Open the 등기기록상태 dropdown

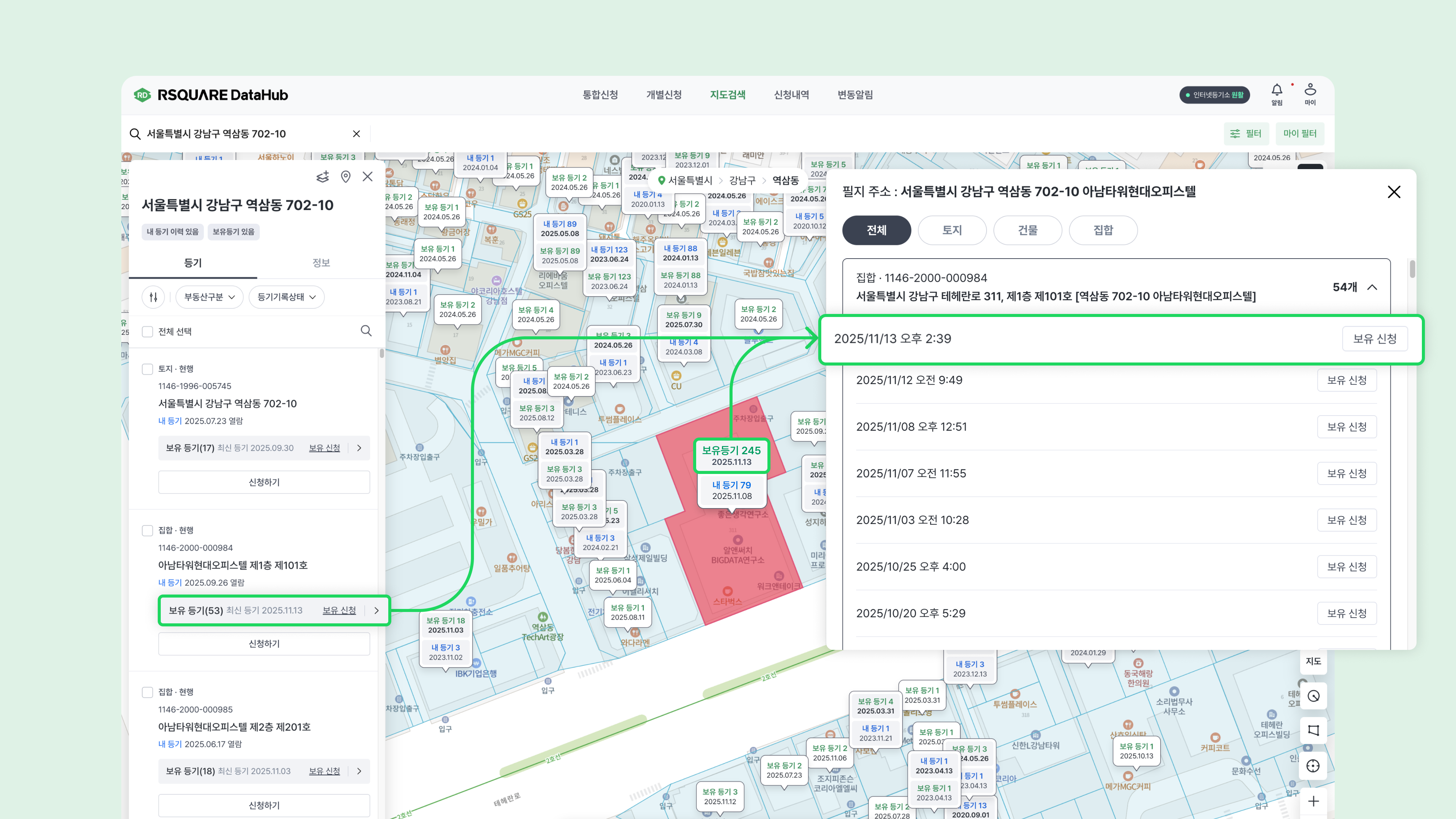point(287,297)
